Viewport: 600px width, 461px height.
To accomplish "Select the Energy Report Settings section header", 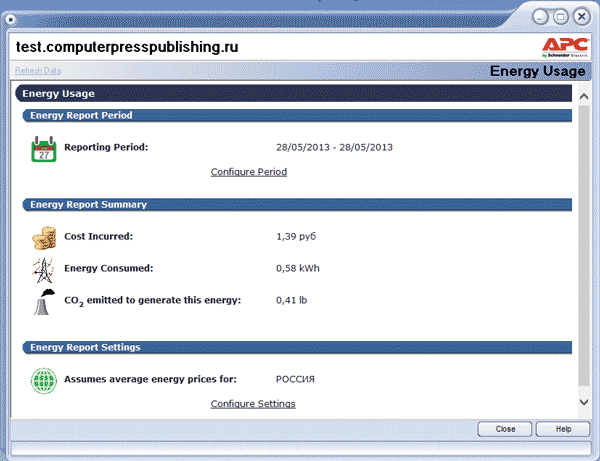I will [x=298, y=348].
